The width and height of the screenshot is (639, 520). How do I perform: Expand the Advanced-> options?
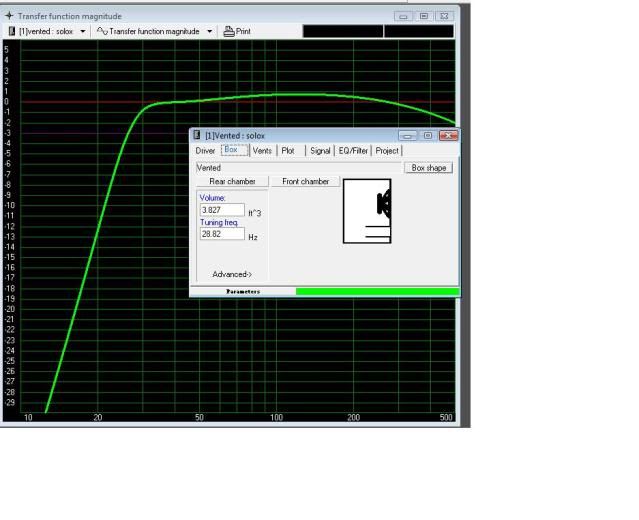click(x=232, y=274)
